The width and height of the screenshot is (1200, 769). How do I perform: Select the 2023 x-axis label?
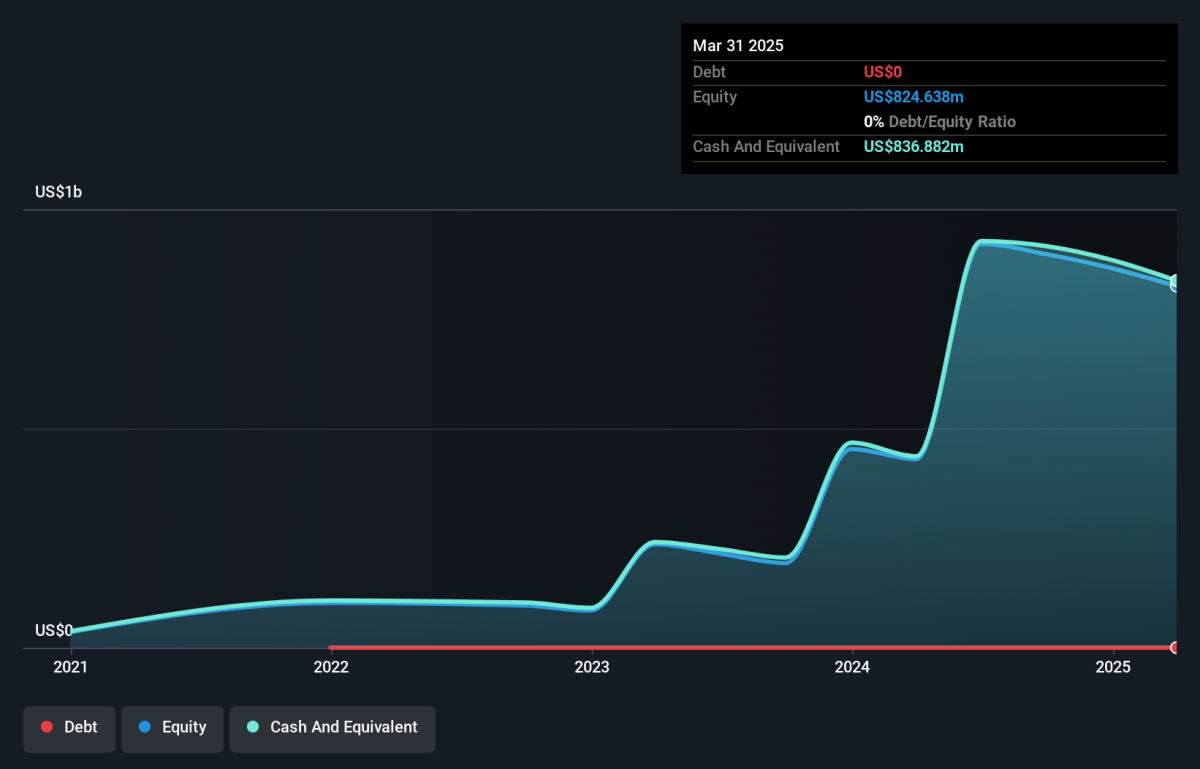click(592, 667)
